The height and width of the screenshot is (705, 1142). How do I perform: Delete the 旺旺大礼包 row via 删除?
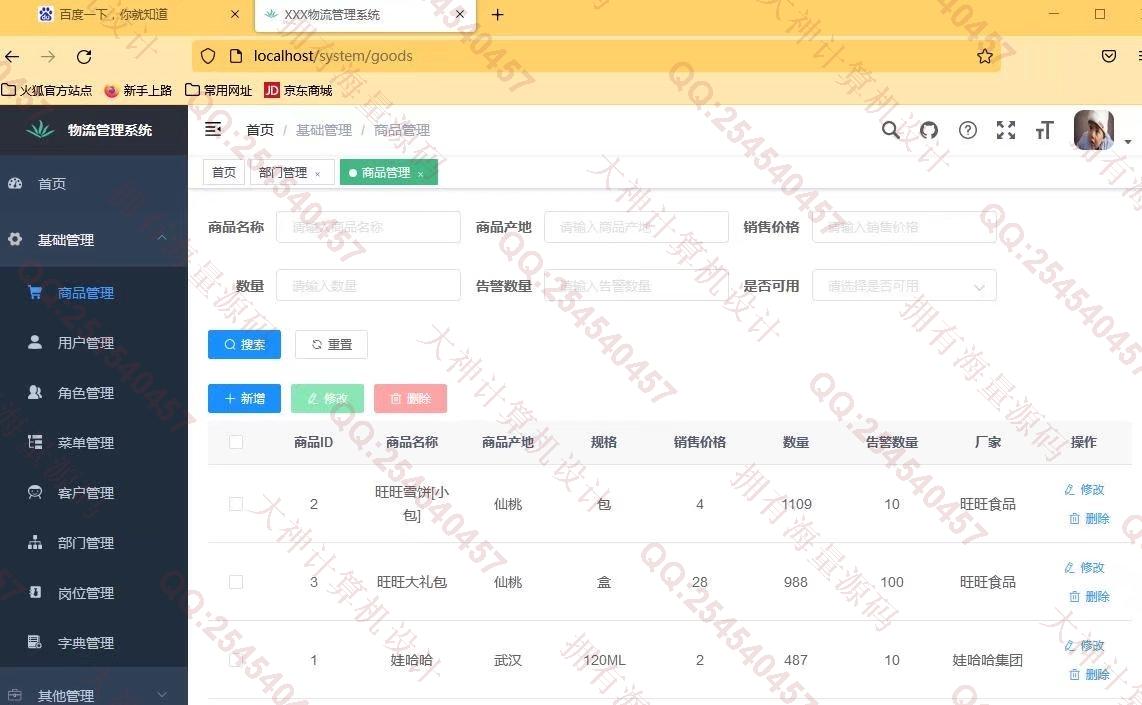1089,596
